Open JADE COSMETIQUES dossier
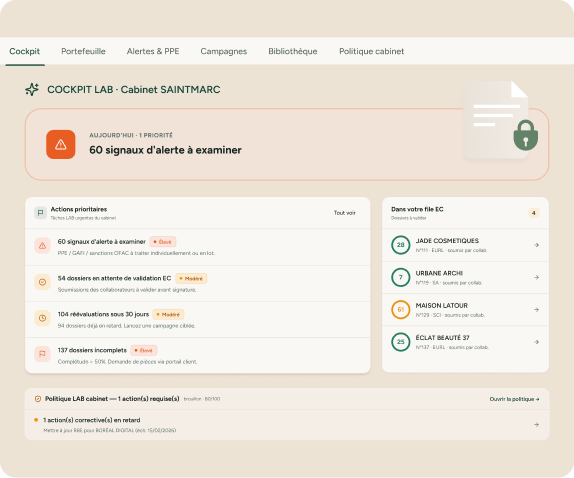 pyautogui.click(x=465, y=245)
